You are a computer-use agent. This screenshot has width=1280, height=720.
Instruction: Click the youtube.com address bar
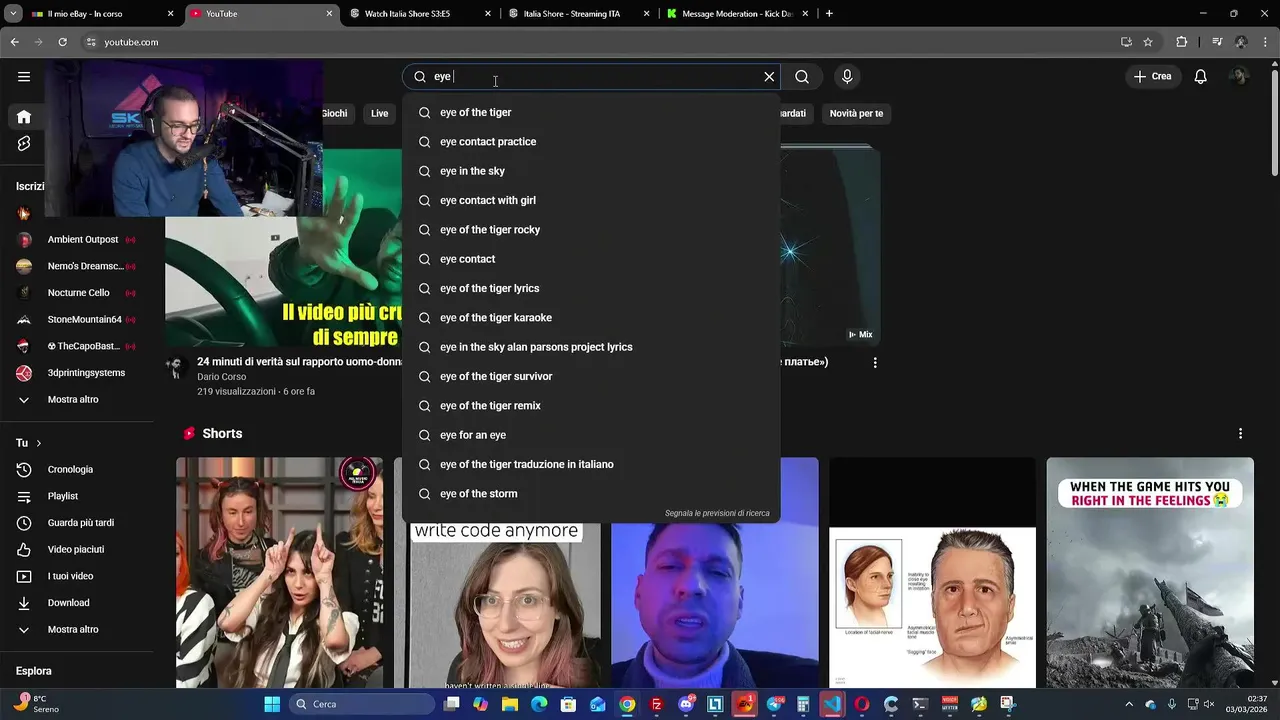click(x=600, y=42)
